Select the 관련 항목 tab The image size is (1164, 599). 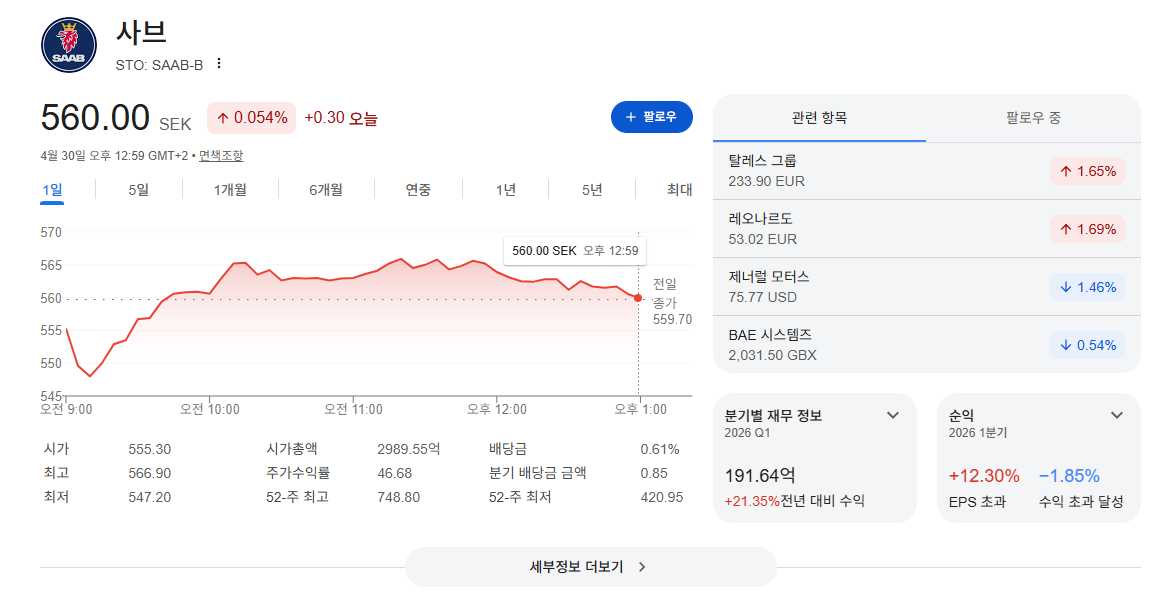pos(820,118)
